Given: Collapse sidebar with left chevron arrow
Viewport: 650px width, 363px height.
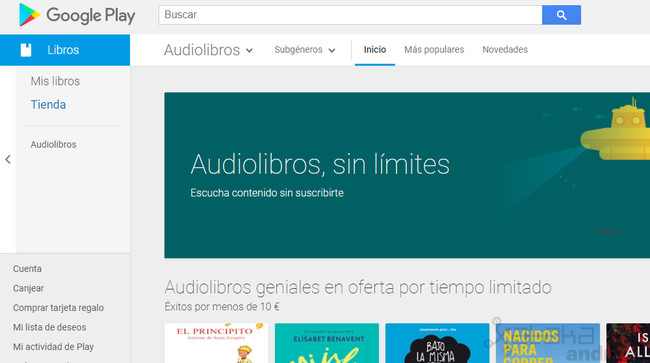Looking at the screenshot, I should 8,160.
